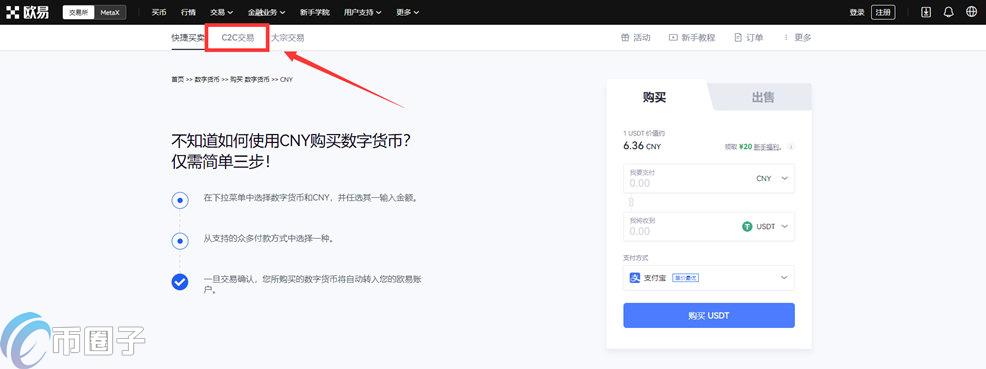Image resolution: width=986 pixels, height=369 pixels.
Task: Click the 订单 document icon
Action: (738, 38)
